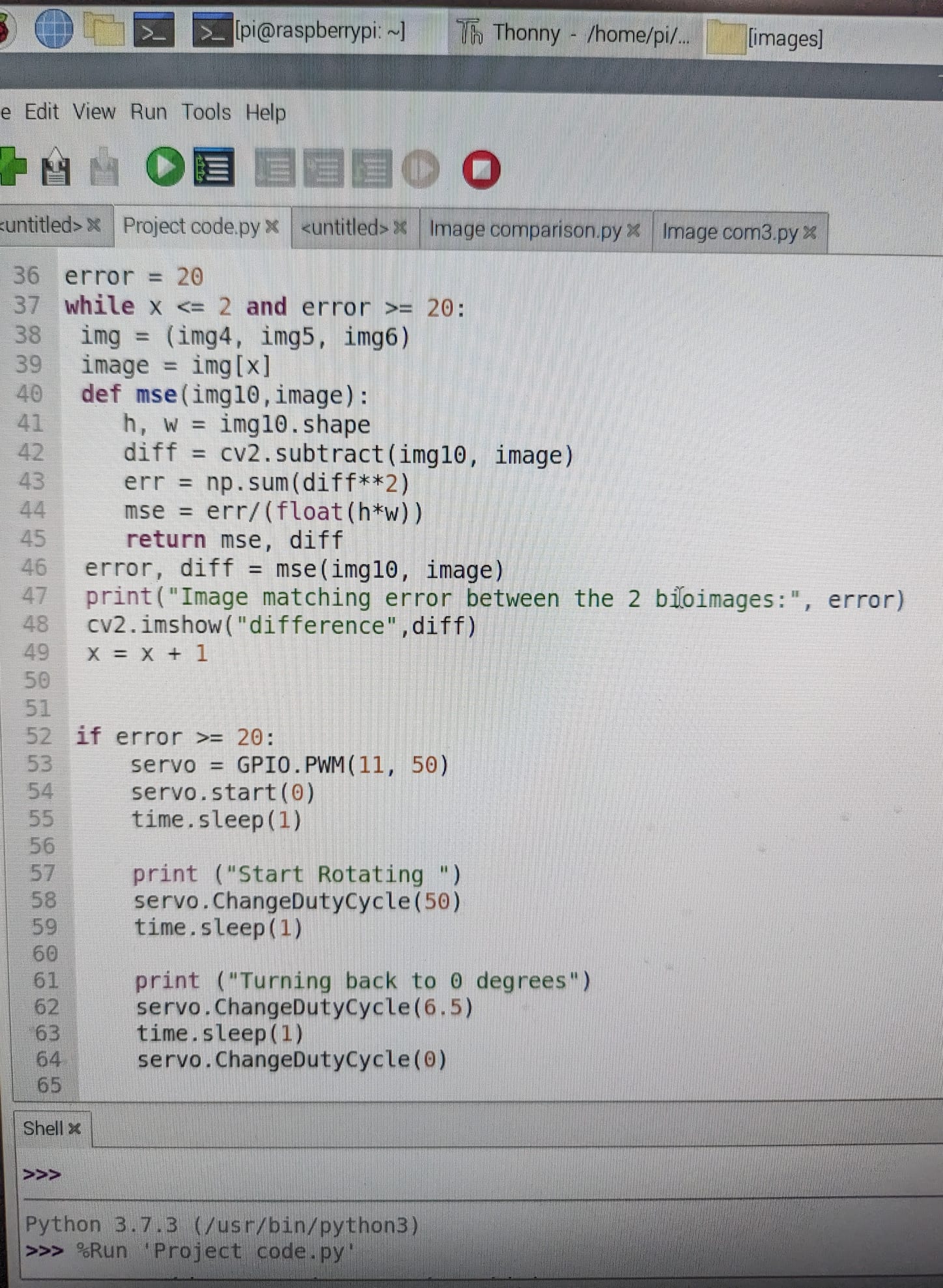
Task: Click the "mse = err/(float(h*w))" line
Action: point(274,511)
